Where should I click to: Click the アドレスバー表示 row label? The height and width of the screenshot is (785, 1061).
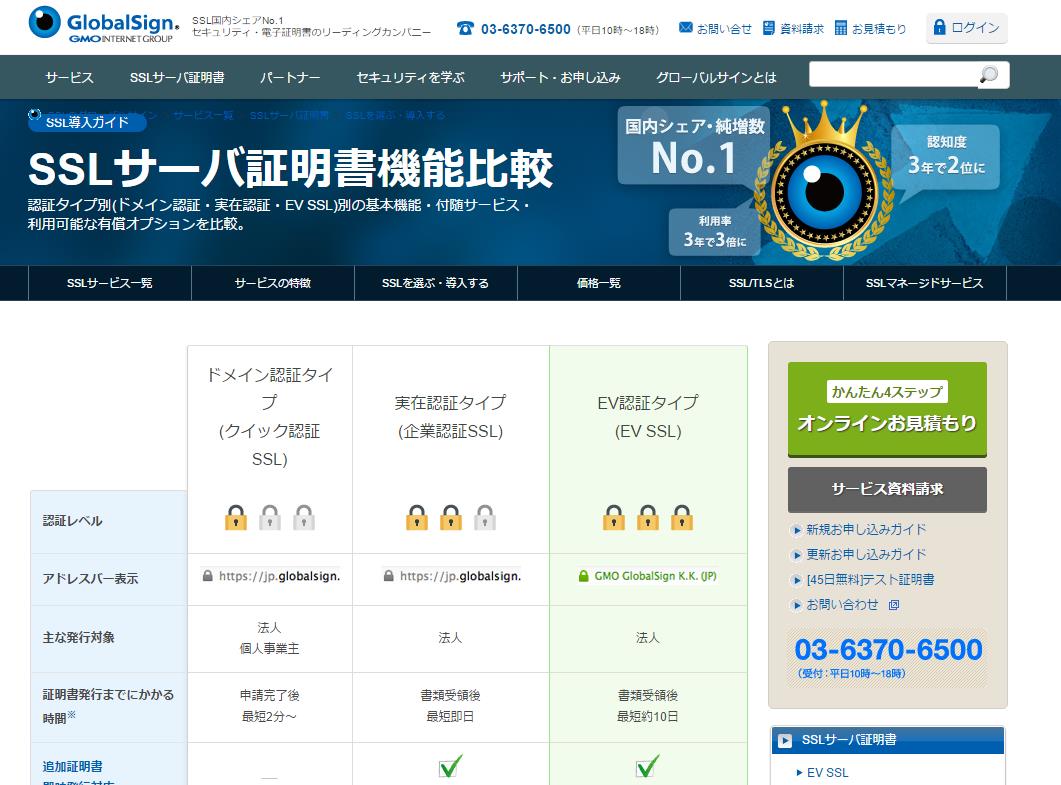click(90, 579)
